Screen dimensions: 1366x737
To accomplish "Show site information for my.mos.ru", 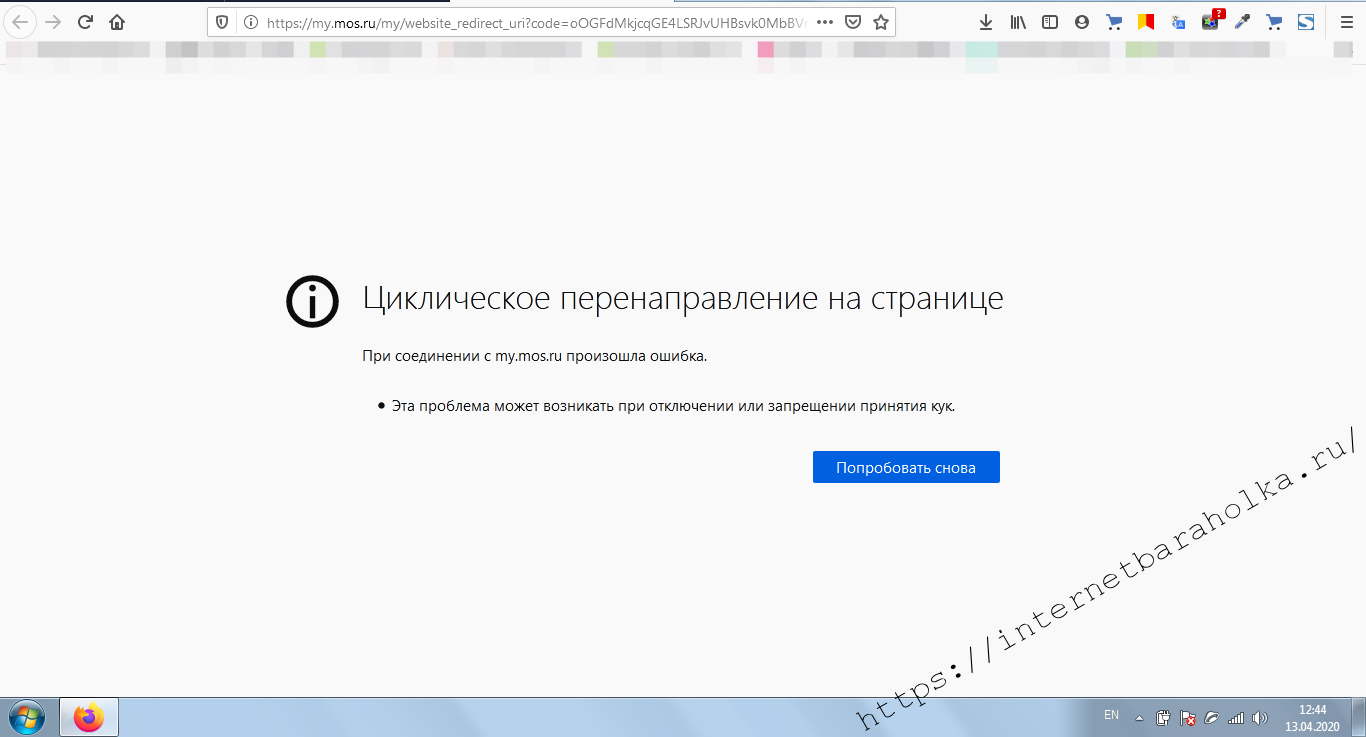I will pyautogui.click(x=250, y=21).
